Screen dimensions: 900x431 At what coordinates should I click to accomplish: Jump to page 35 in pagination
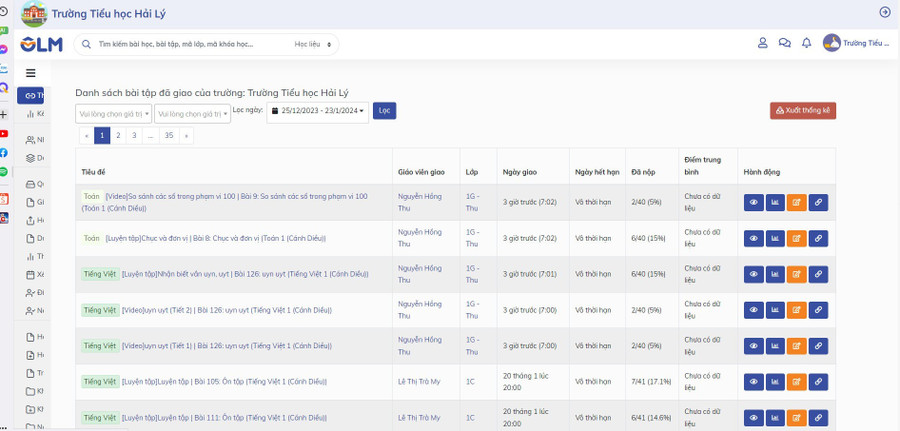(x=169, y=135)
